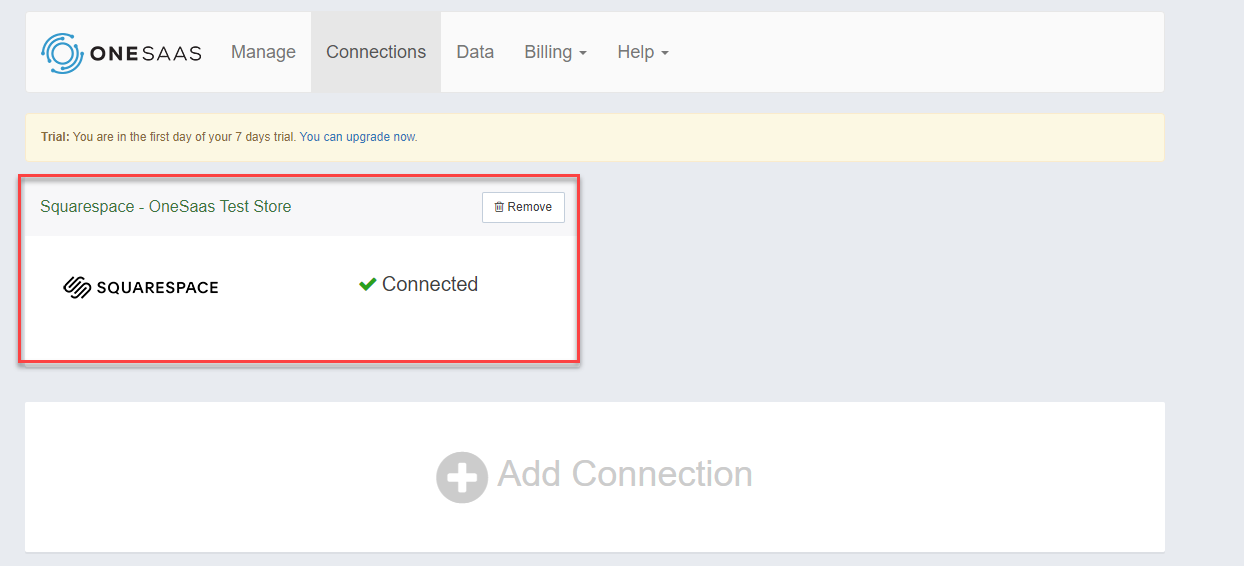Click the OneSaaS circular logo icon
Image resolution: width=1244 pixels, height=566 pixels.
[62, 53]
